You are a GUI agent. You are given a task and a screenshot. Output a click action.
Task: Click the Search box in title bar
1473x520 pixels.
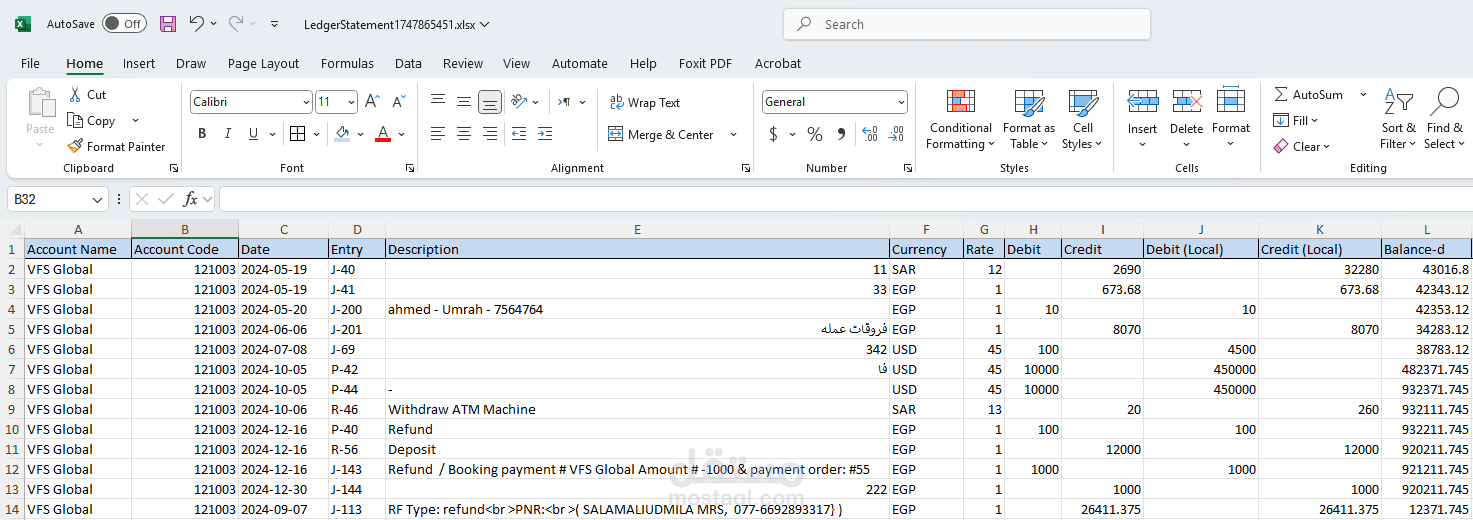(966, 24)
